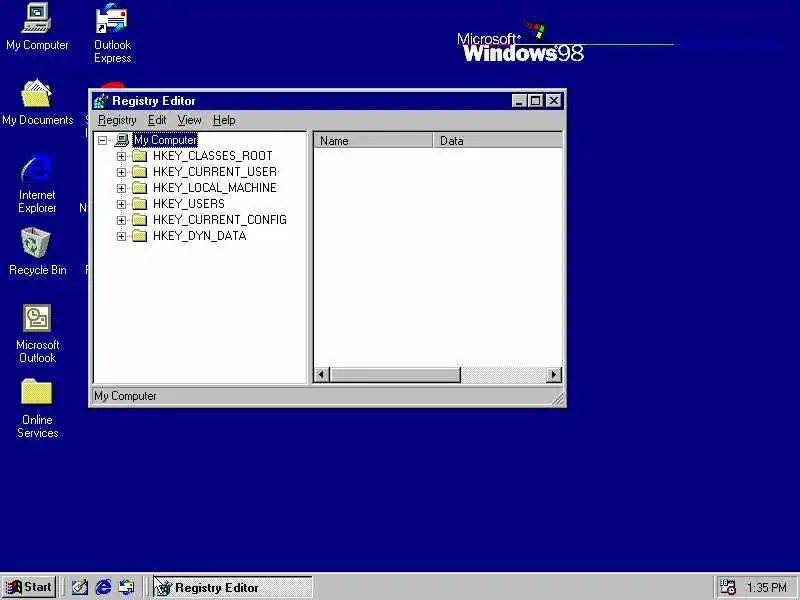Expand the HKEY_CURRENT_USER key
Screen dimensions: 800x600
pos(121,172)
